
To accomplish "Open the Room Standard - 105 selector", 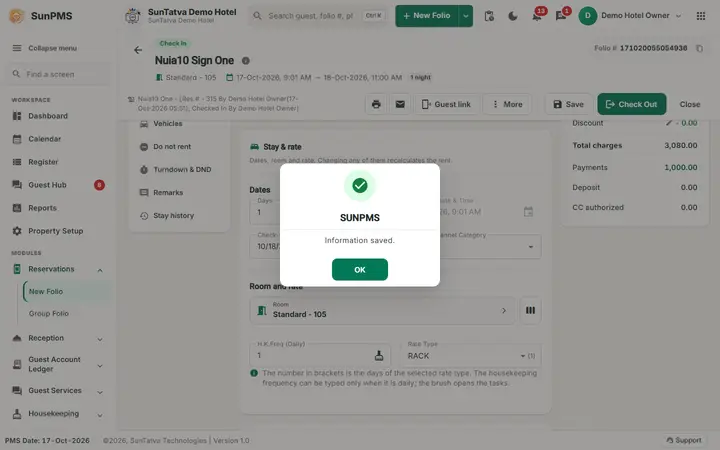I will [x=382, y=311].
